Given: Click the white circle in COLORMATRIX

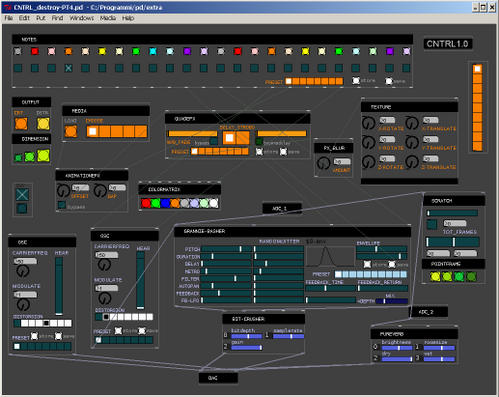Looking at the screenshot, I should 214,203.
